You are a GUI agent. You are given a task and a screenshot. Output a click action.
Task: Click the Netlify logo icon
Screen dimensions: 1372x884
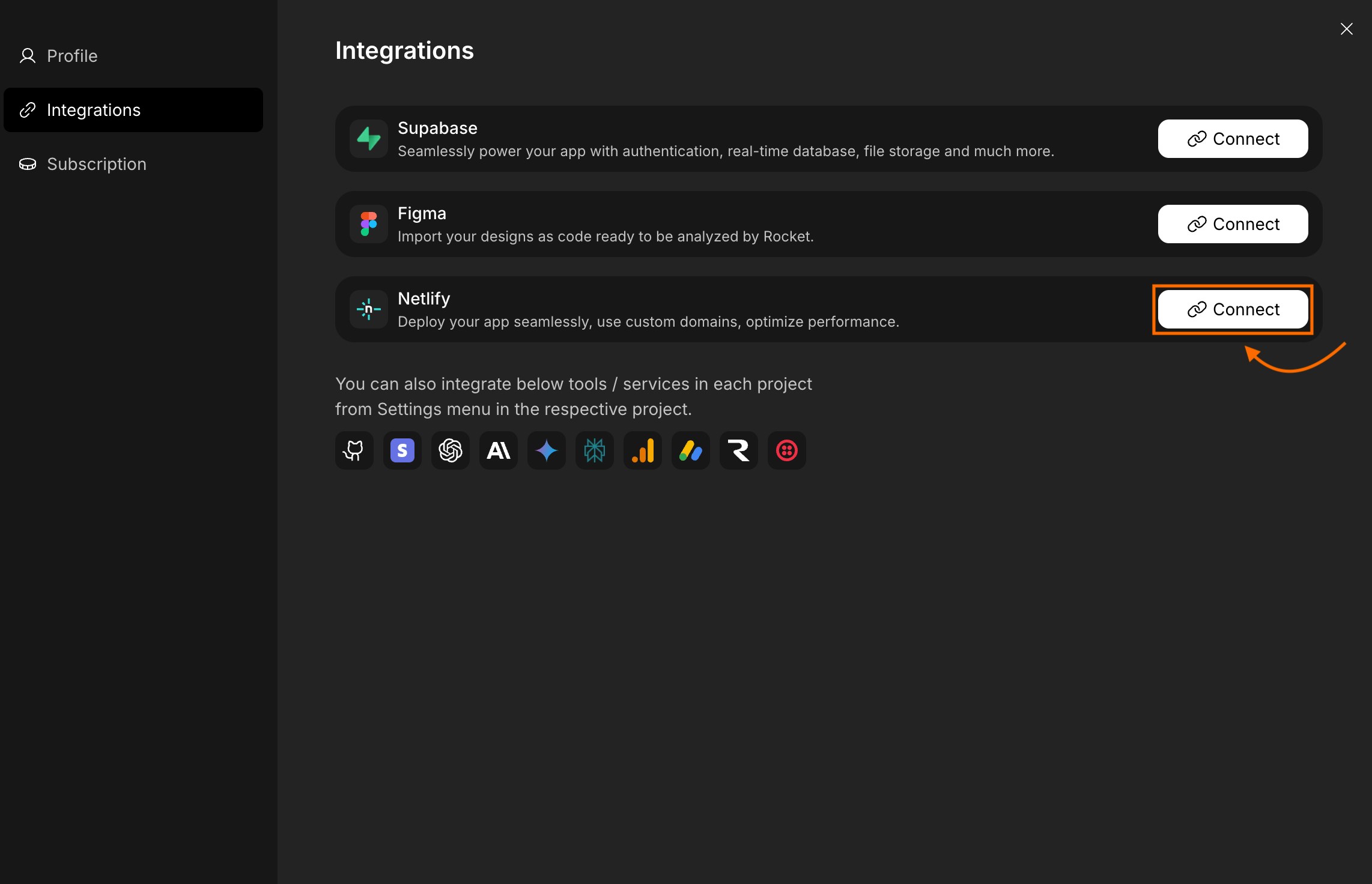[368, 309]
